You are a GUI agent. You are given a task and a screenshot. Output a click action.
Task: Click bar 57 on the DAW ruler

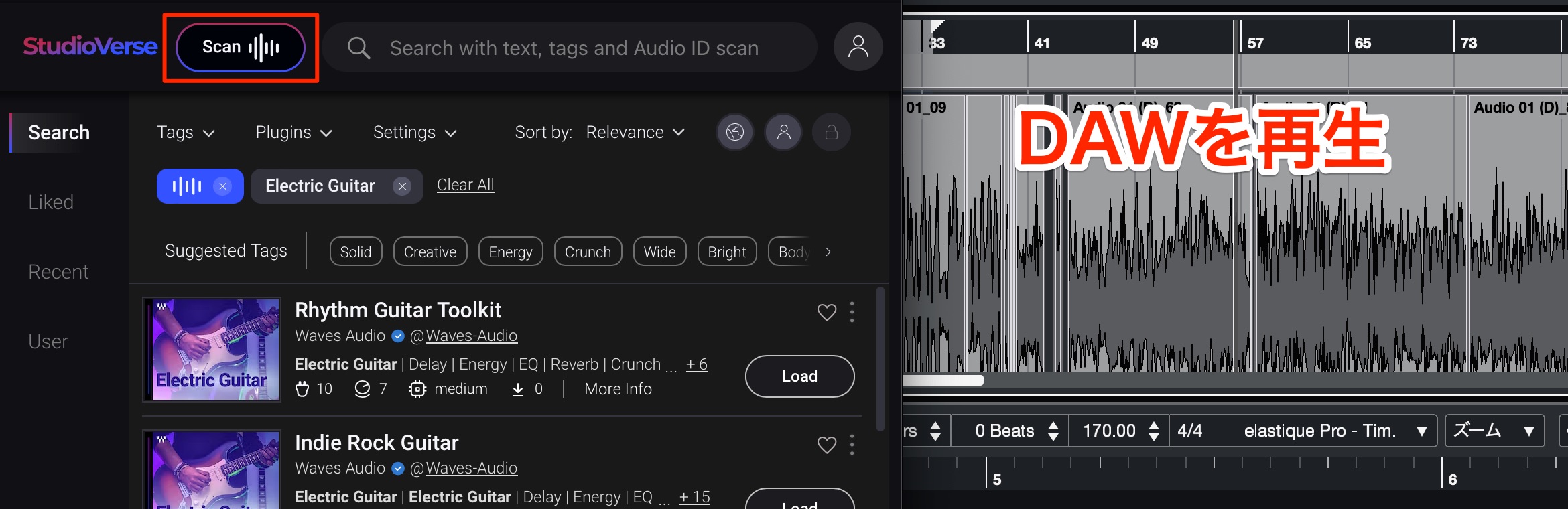[1255, 43]
